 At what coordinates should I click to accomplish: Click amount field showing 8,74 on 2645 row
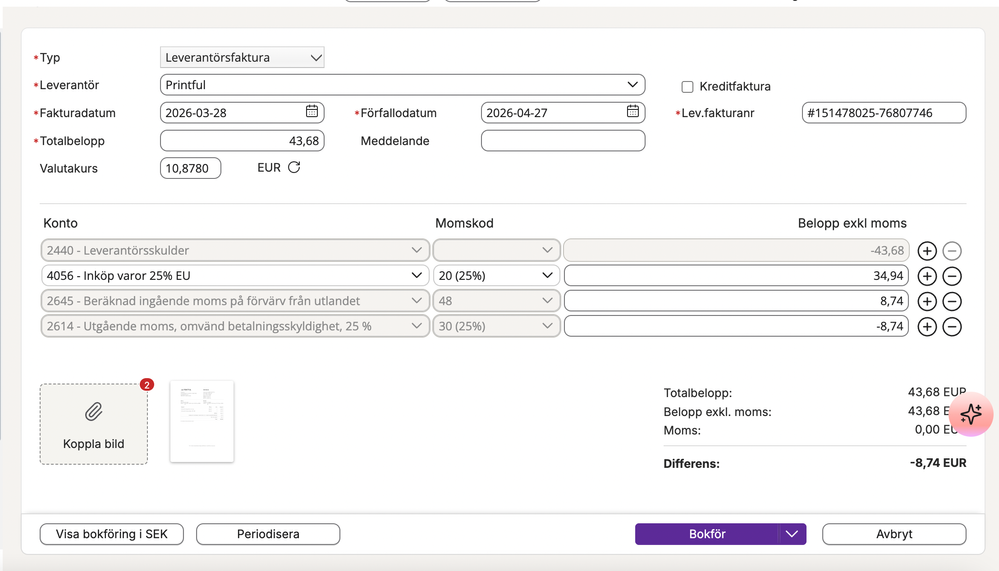point(737,301)
